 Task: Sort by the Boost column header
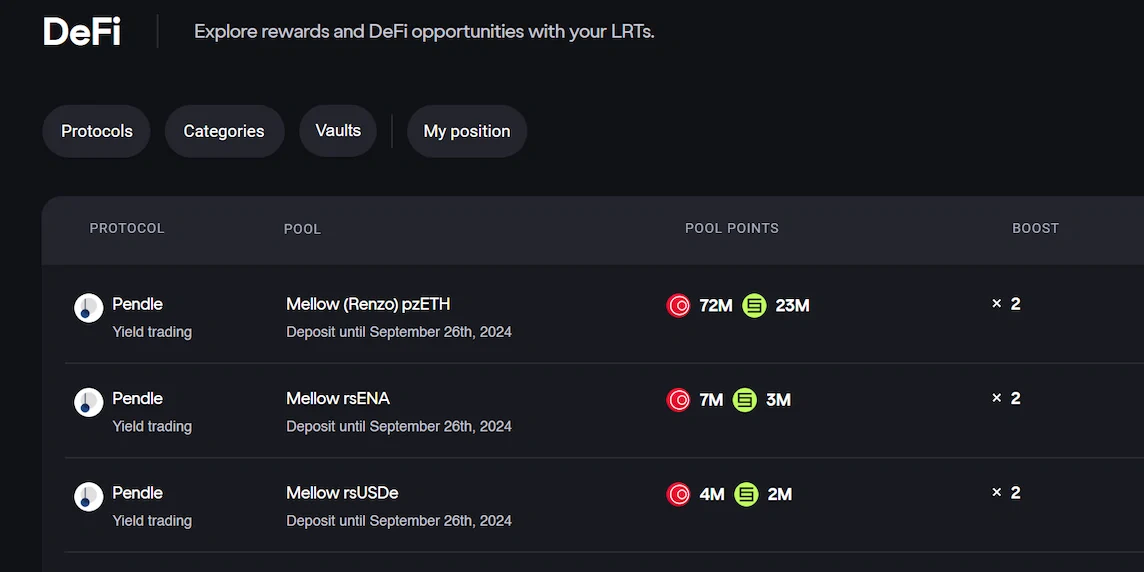[x=1035, y=228]
